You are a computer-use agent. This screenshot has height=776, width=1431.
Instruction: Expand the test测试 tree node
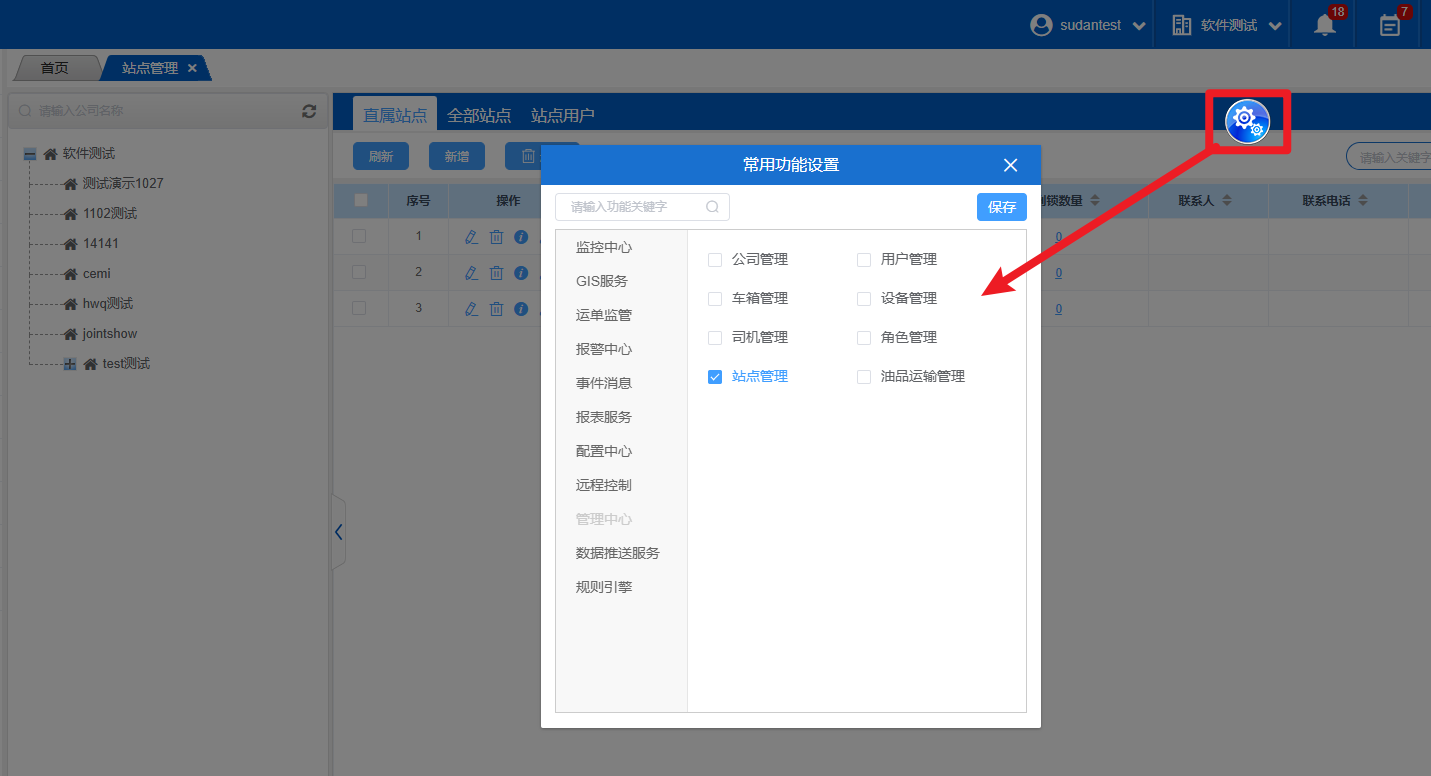click(70, 364)
